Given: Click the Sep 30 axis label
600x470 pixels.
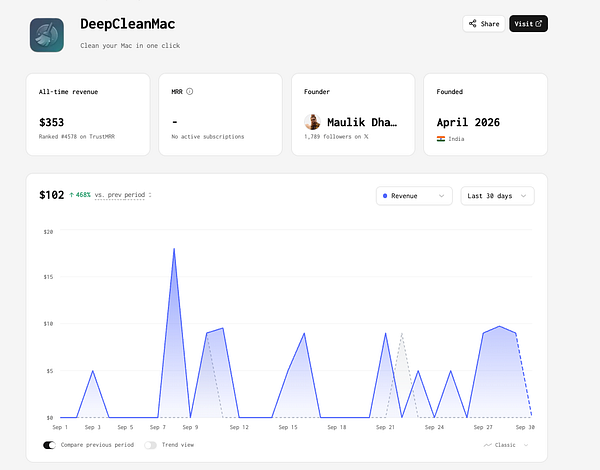Looking at the screenshot, I should (x=525, y=427).
